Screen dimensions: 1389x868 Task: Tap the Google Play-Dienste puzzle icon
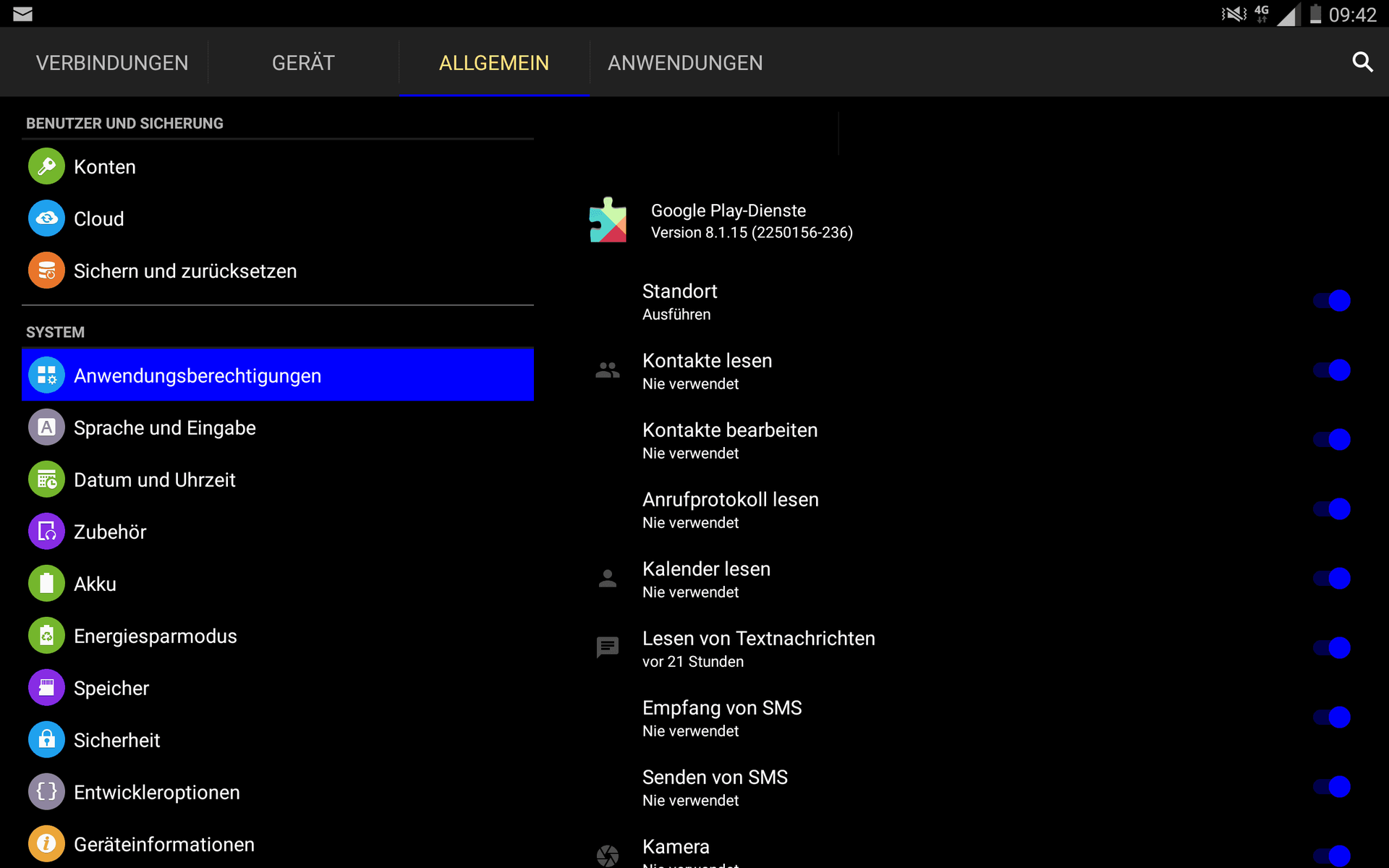[608, 221]
